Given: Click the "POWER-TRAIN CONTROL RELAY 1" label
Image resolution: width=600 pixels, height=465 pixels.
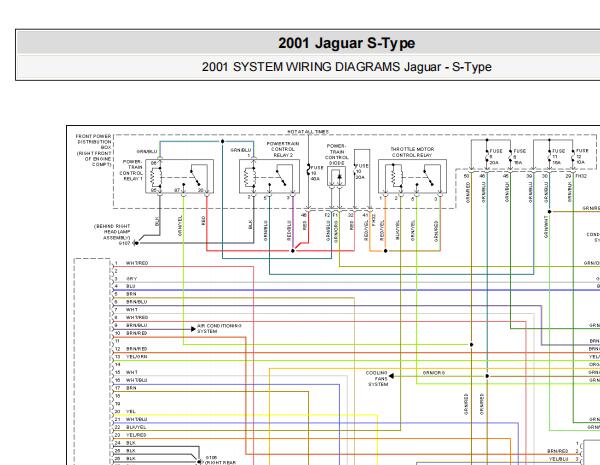Looking at the screenshot, I should point(132,170).
